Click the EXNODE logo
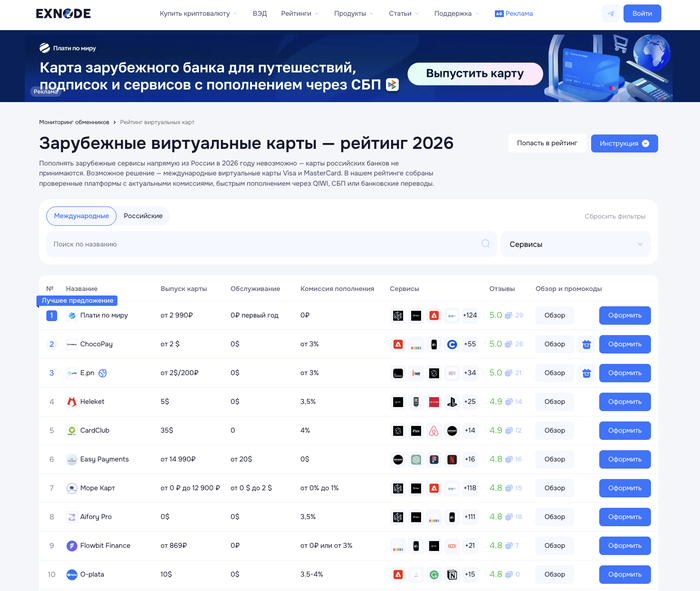Viewport: 700px width, 591px height. pyautogui.click(x=63, y=14)
